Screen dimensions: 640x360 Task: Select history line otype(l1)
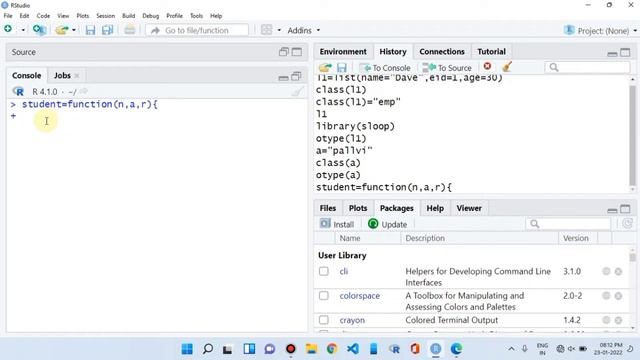pyautogui.click(x=341, y=138)
